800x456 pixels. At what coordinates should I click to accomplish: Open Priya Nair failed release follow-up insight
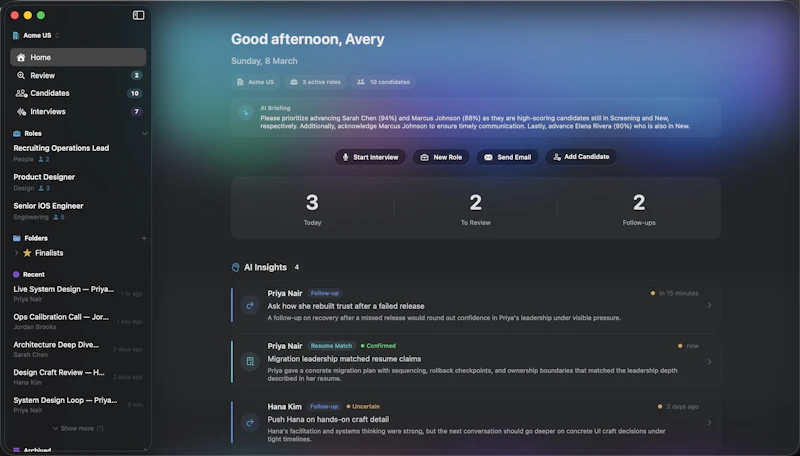(476, 305)
